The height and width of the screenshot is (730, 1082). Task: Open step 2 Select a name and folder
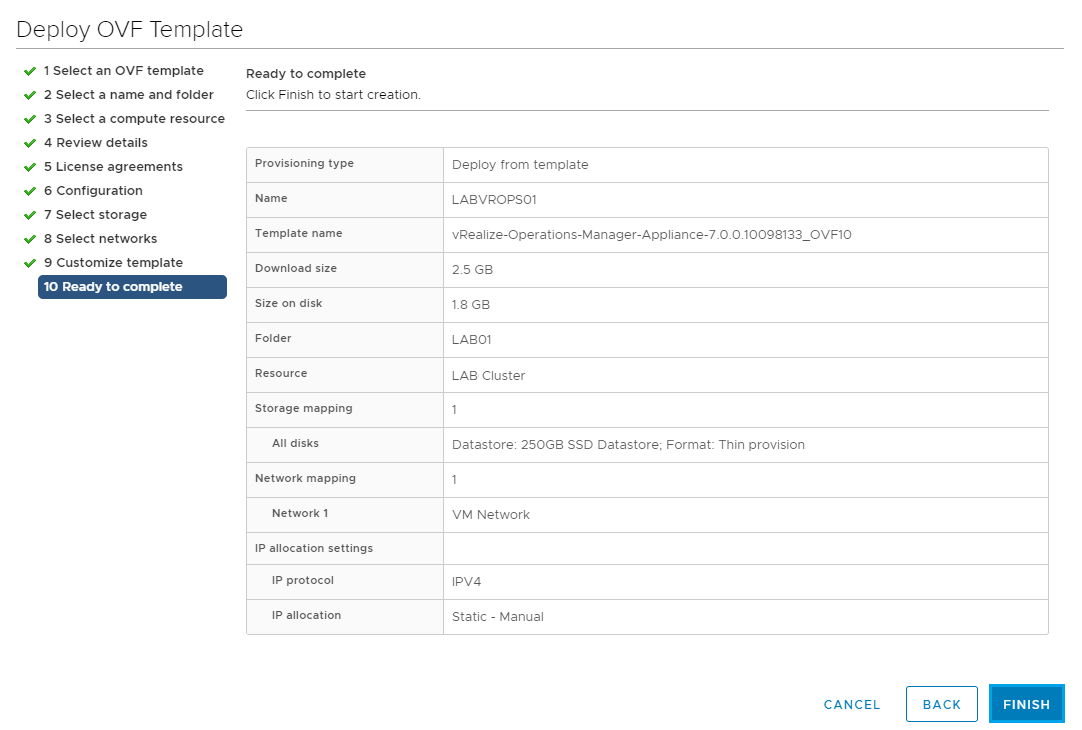coord(128,95)
